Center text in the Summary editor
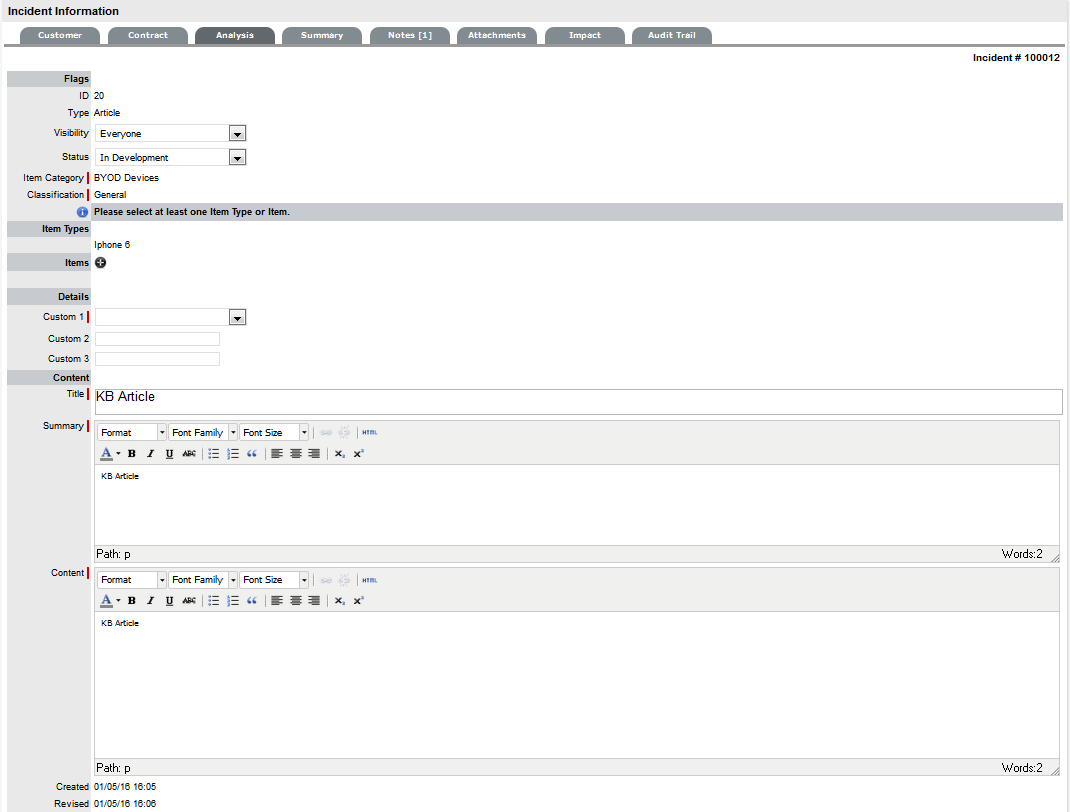 click(x=295, y=454)
